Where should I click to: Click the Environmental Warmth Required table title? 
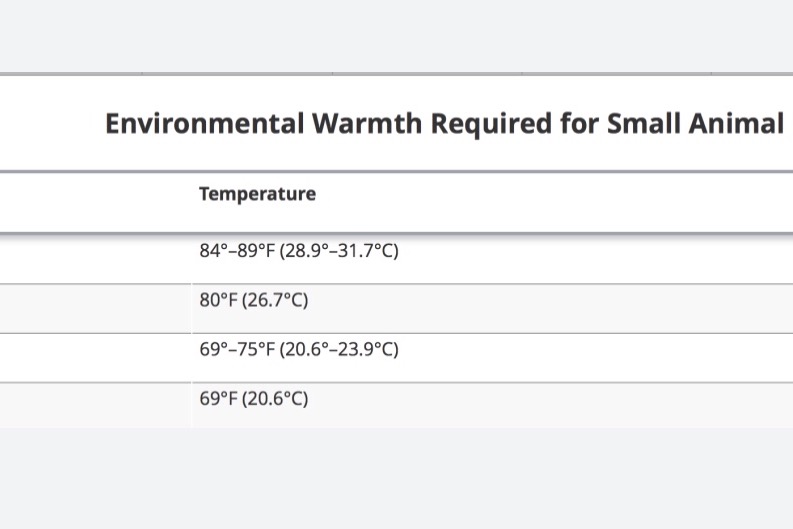[x=445, y=123]
